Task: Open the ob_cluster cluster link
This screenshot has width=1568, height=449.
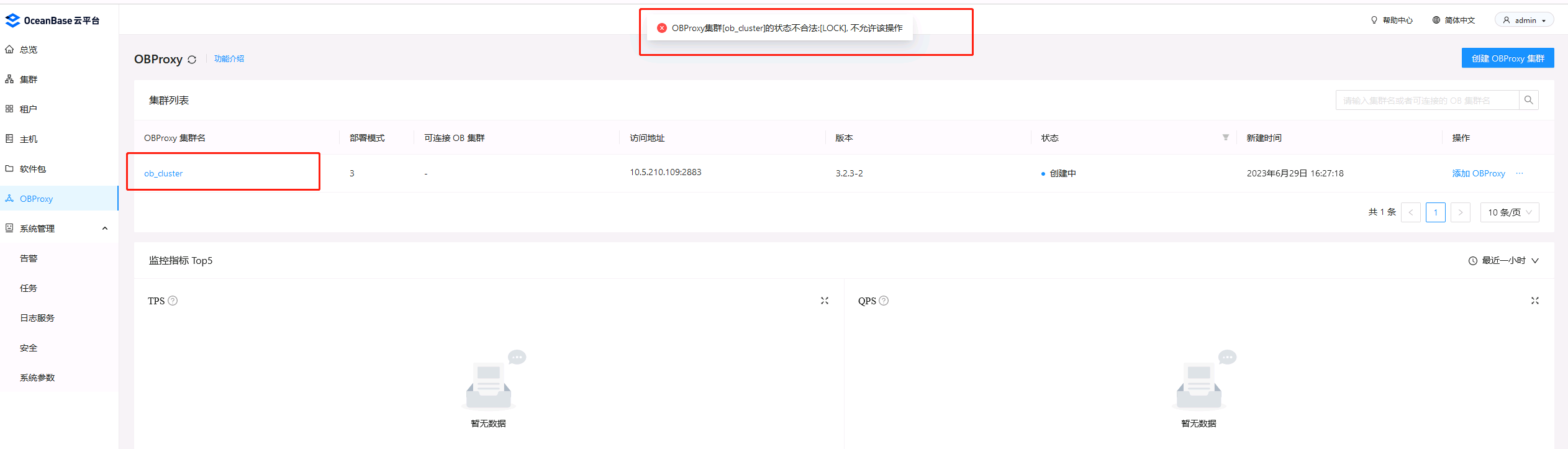Action: pyautogui.click(x=163, y=173)
